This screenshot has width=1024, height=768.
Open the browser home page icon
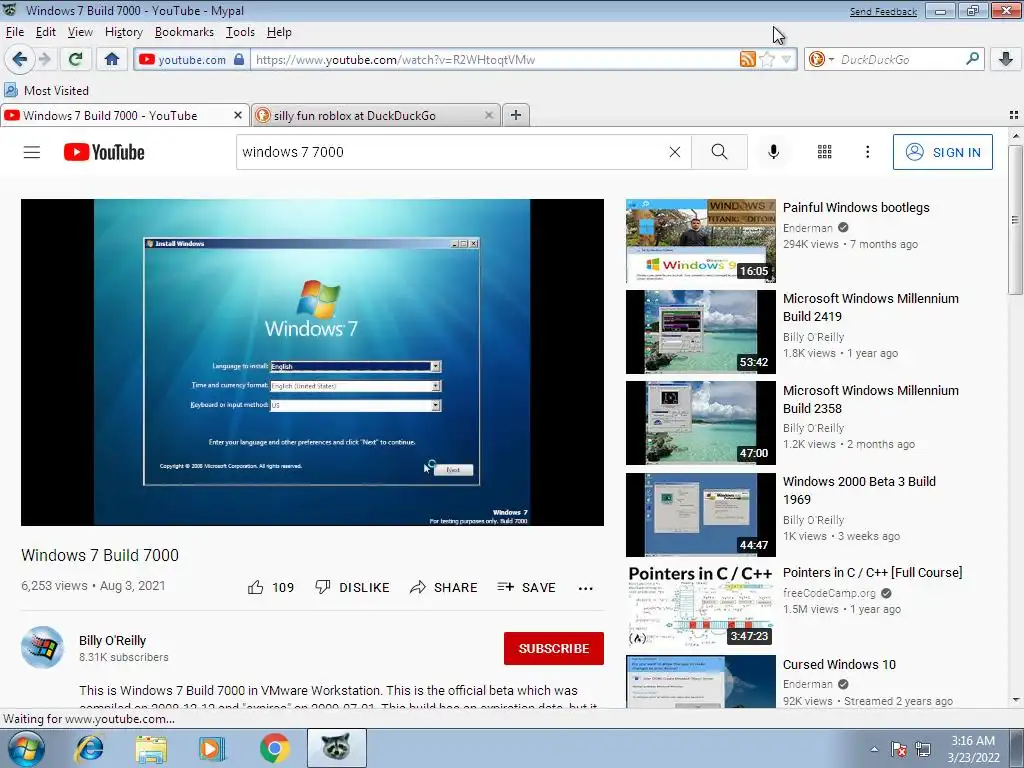112,59
